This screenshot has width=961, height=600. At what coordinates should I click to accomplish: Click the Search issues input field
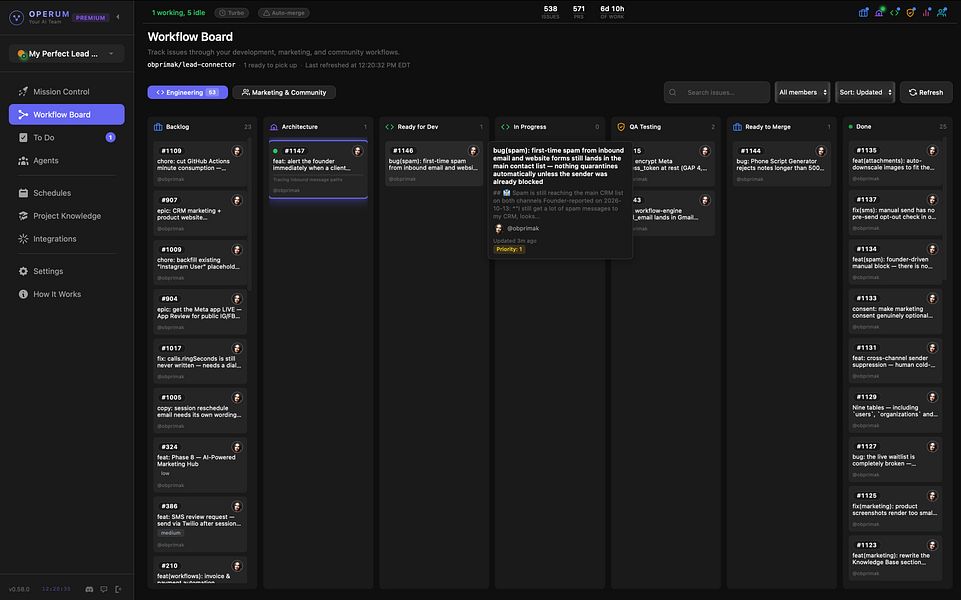(717, 93)
